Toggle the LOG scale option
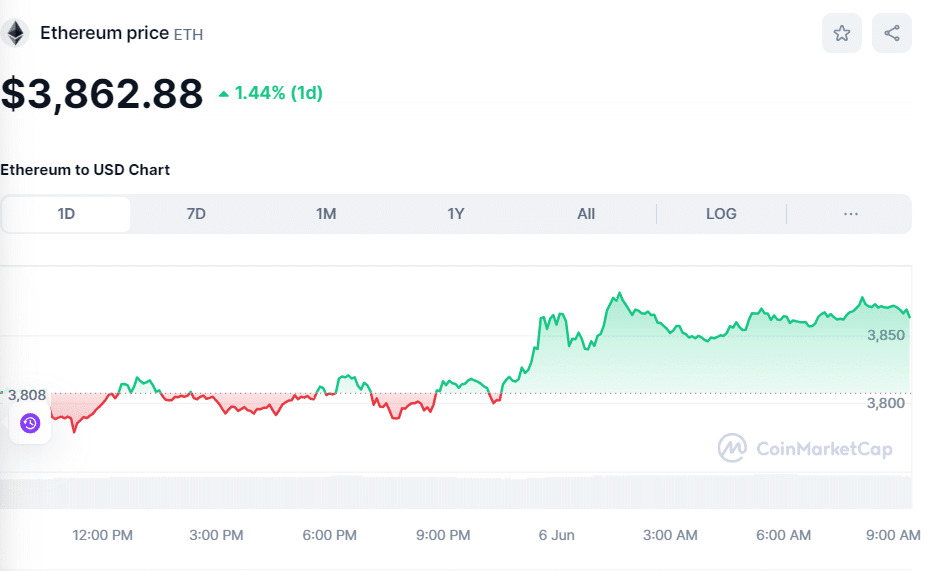Image resolution: width=931 pixels, height=571 pixels. point(721,214)
